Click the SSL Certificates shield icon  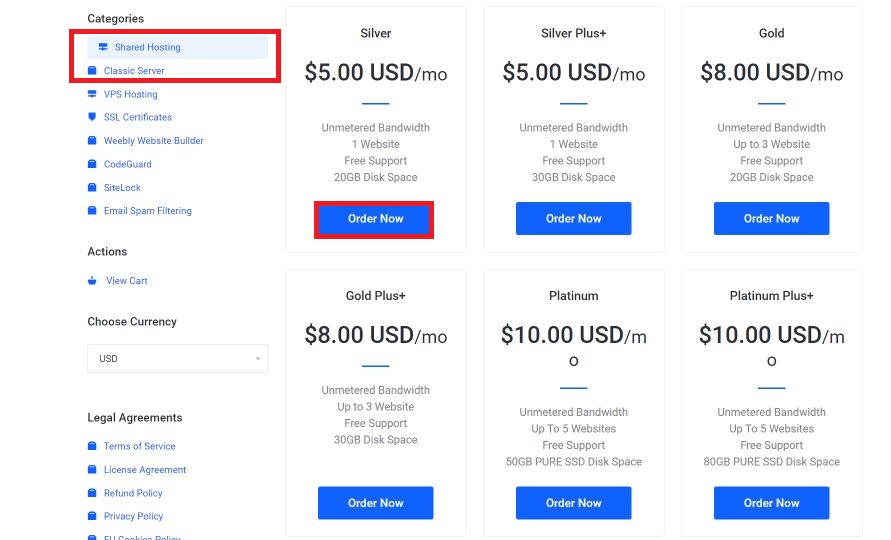click(92, 117)
